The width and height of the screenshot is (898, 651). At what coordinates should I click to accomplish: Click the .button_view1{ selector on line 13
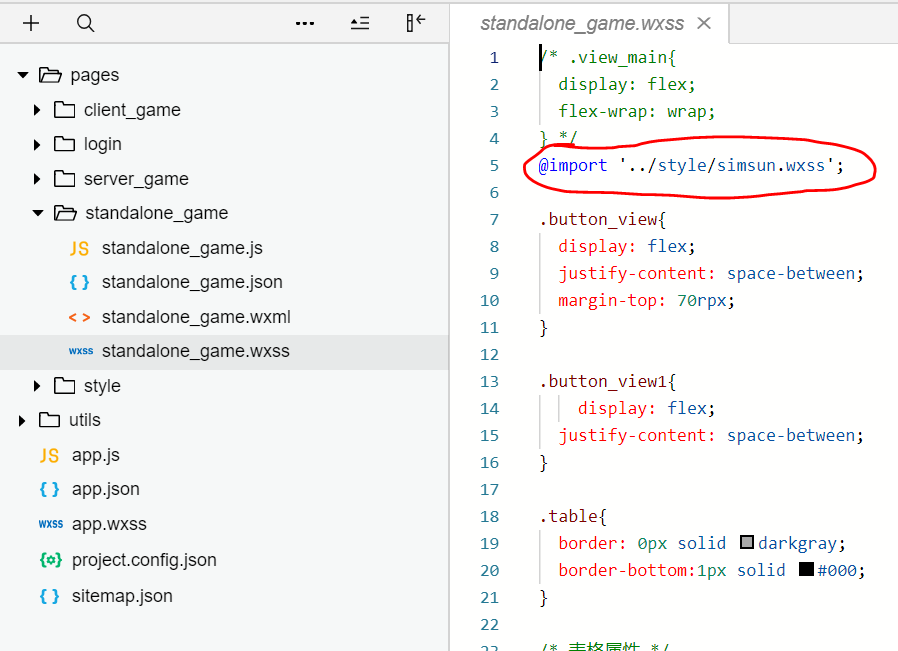[x=608, y=382]
